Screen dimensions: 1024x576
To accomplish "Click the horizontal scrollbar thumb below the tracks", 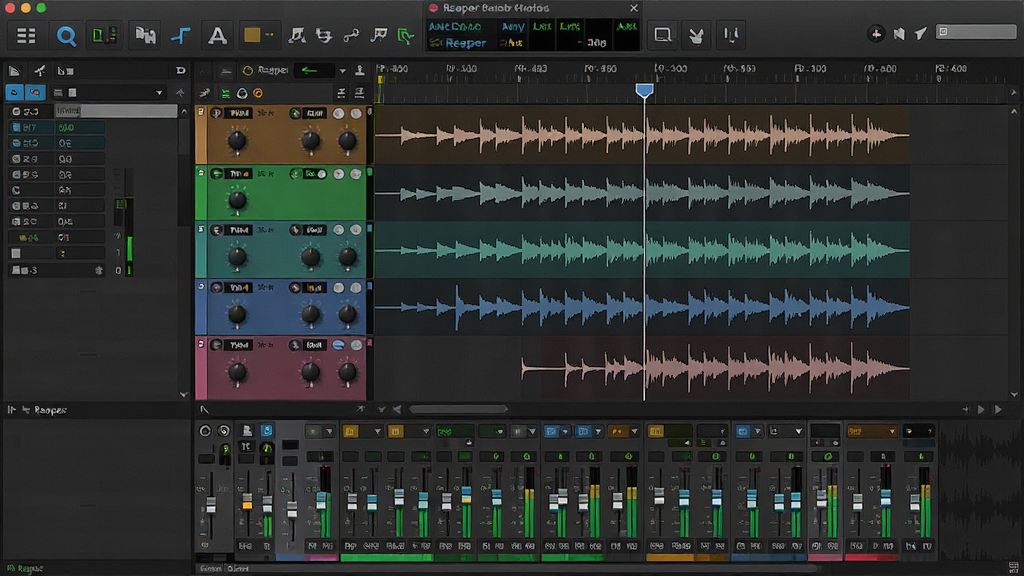I will click(458, 409).
